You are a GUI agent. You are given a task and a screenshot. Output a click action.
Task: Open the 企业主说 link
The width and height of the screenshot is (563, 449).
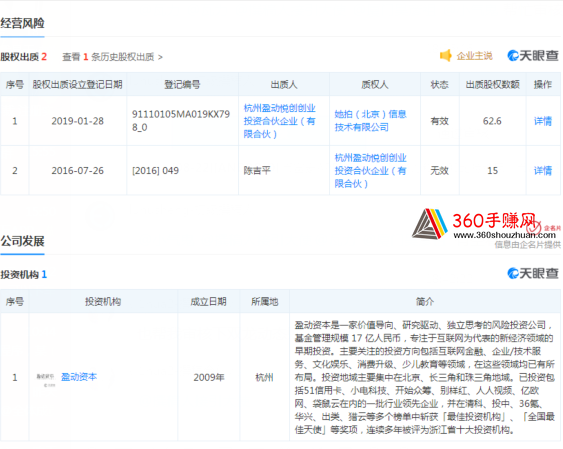(474, 56)
